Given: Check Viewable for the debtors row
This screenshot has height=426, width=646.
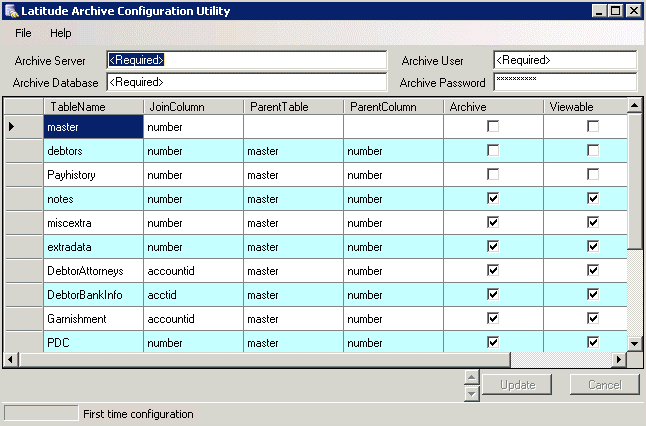Looking at the screenshot, I should (x=593, y=150).
